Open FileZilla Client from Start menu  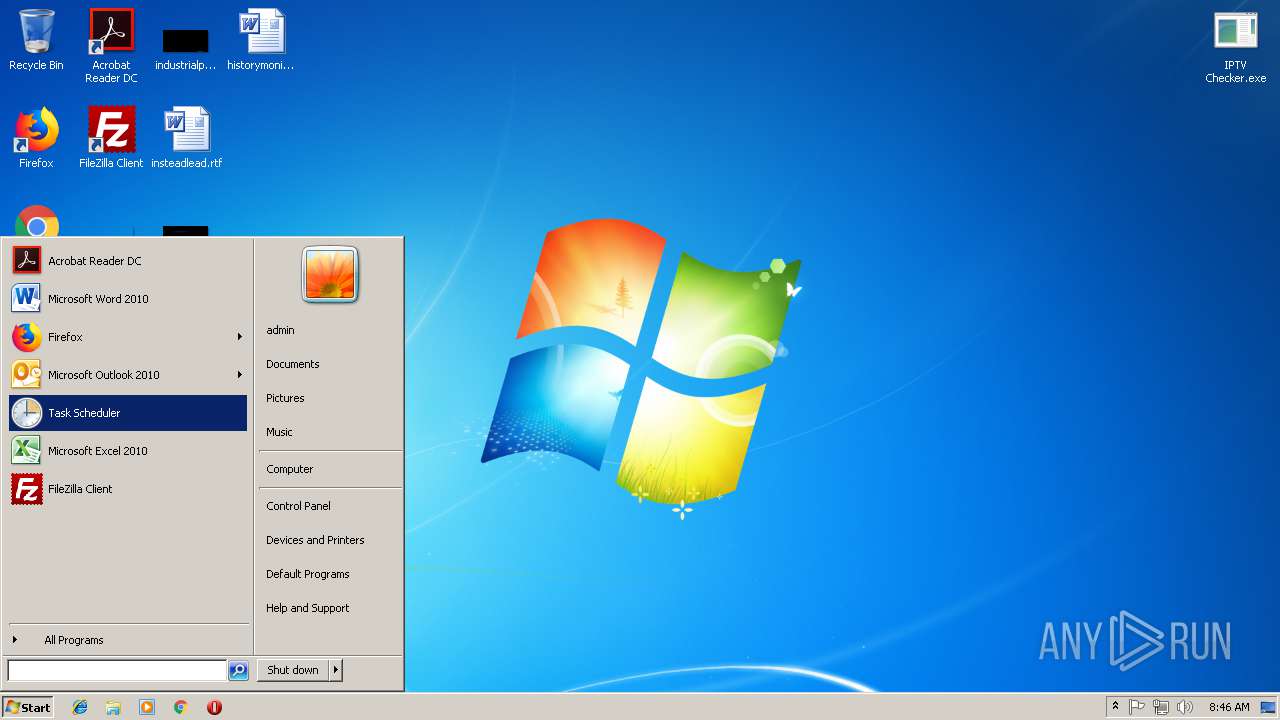[x=128, y=489]
